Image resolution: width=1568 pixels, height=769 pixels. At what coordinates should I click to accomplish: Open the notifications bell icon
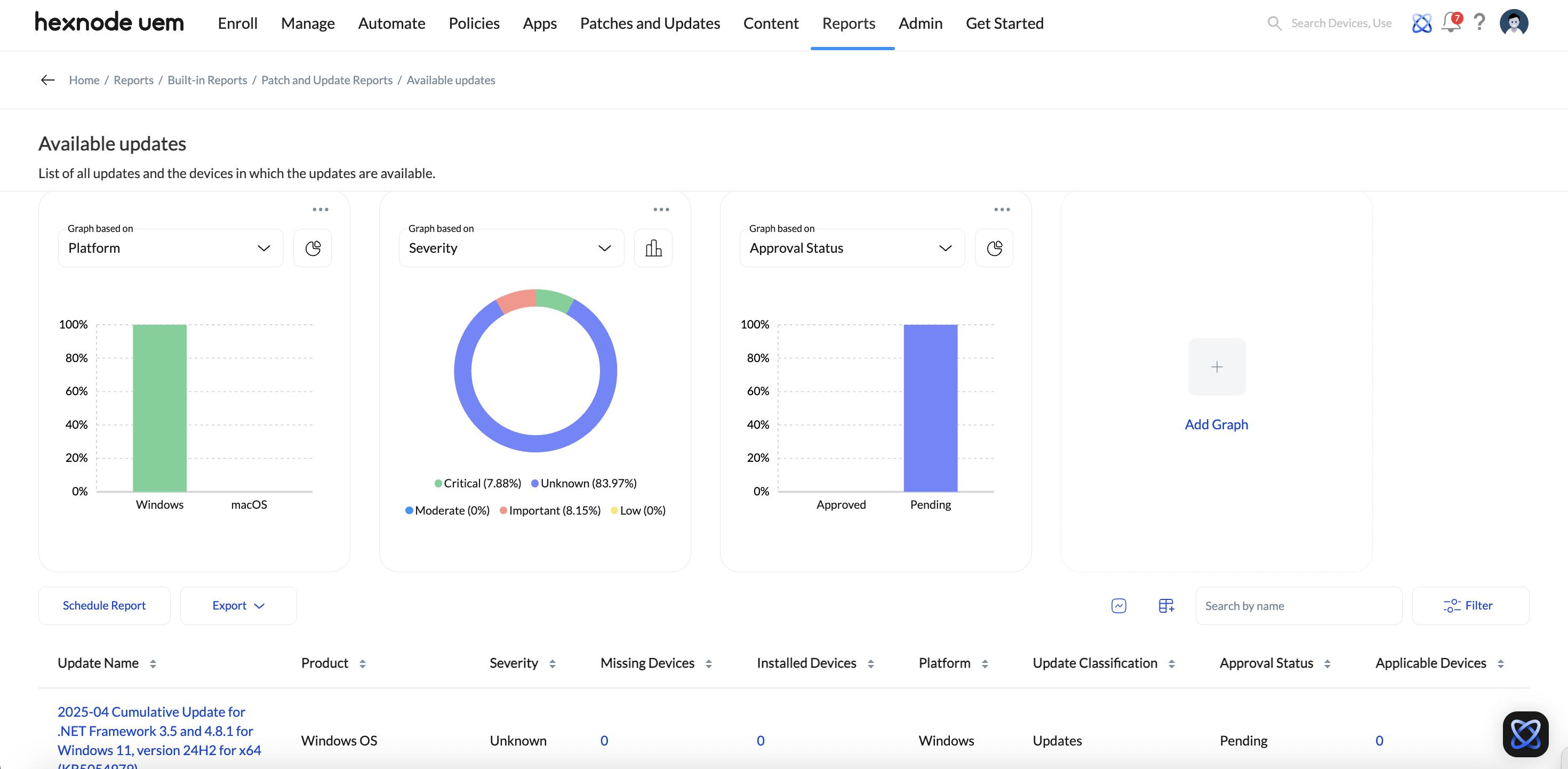click(x=1451, y=23)
